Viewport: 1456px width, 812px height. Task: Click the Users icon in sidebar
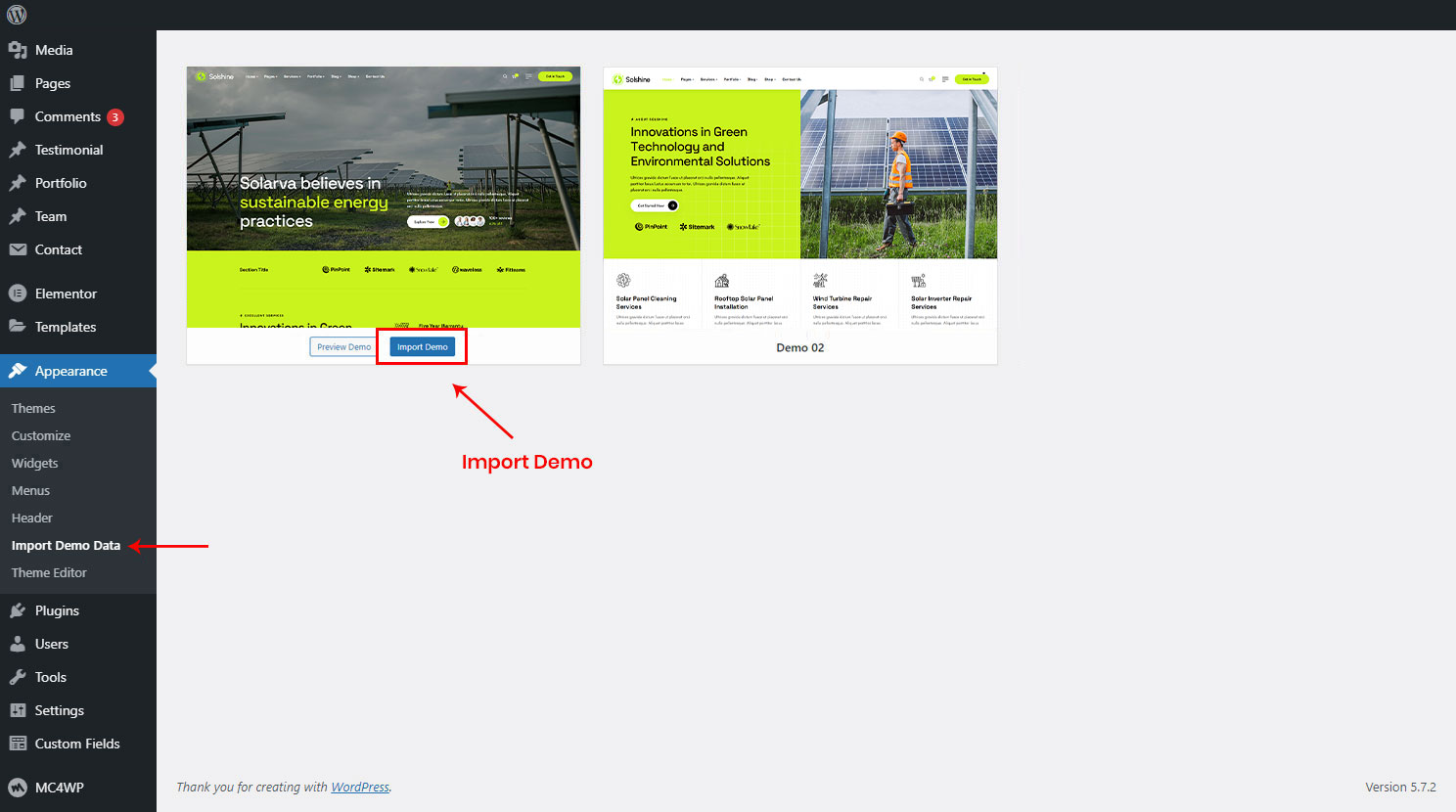18,644
